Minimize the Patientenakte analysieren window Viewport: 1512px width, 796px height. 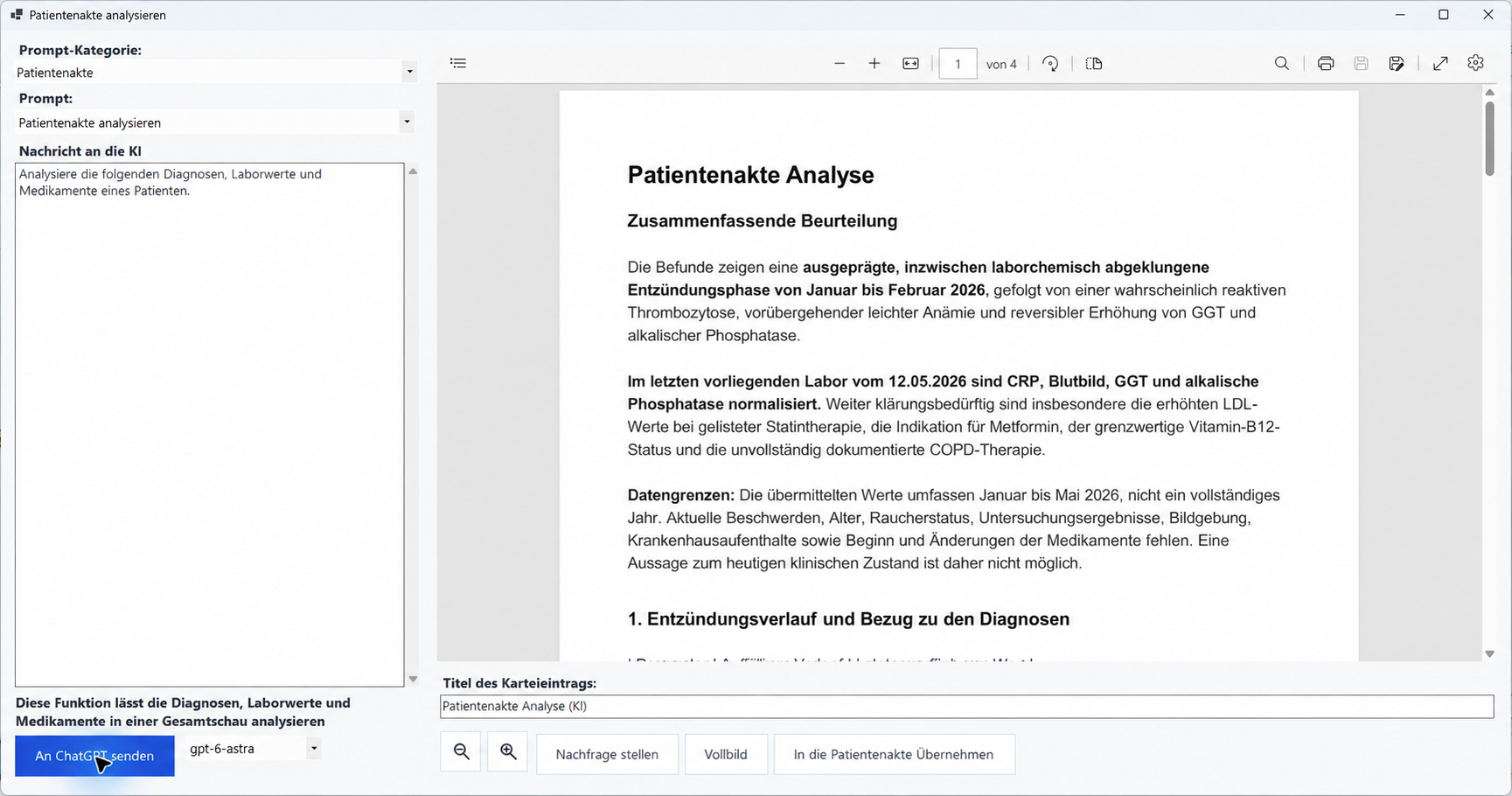click(1400, 15)
